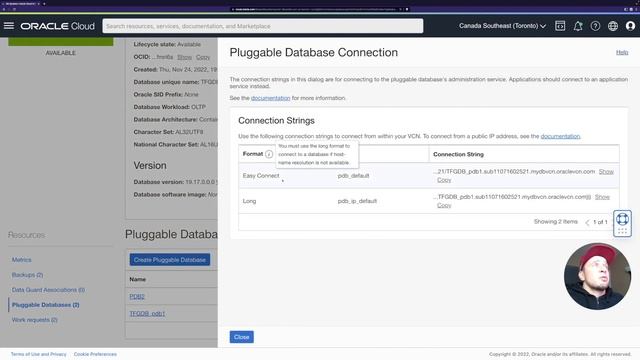
Task: Select Pluggable Databases (2) in Resources
Action: [45, 305]
